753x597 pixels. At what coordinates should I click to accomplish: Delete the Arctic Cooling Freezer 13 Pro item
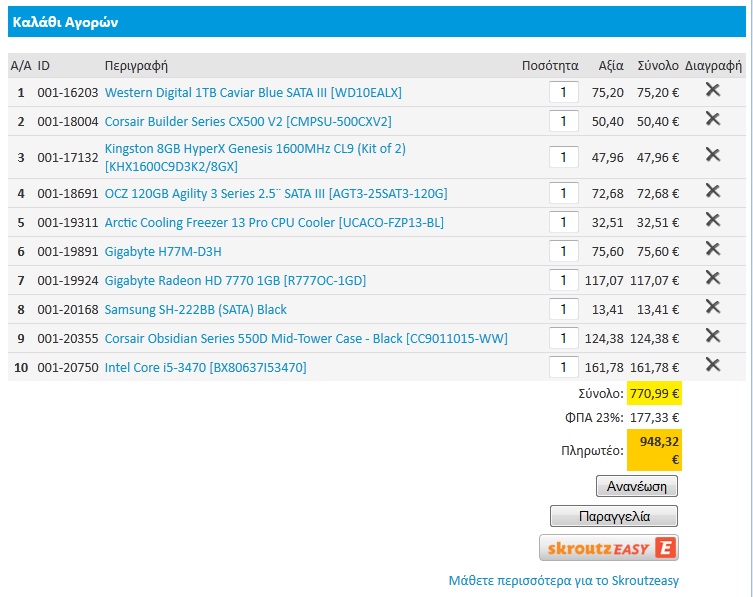click(x=713, y=219)
